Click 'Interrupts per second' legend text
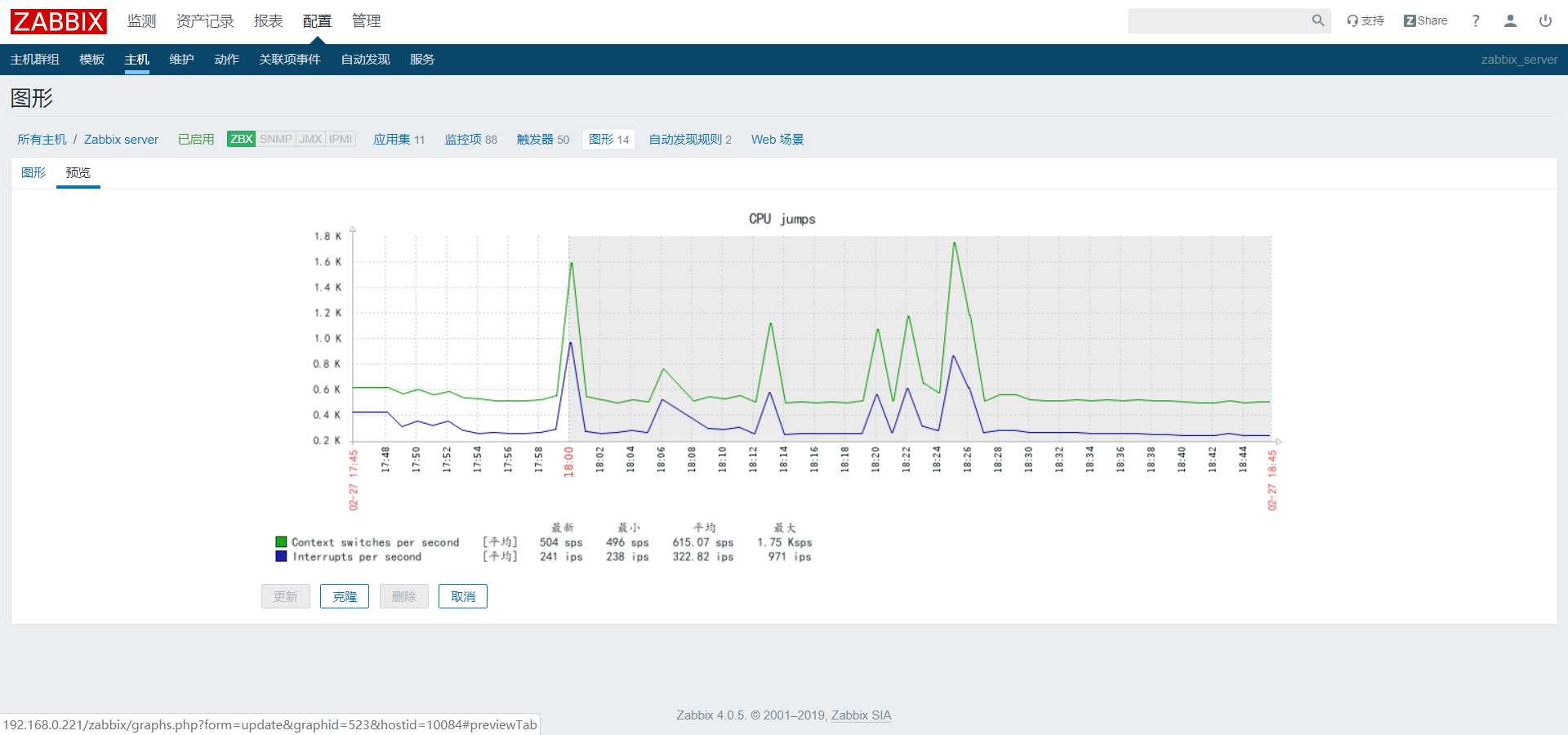 point(357,557)
